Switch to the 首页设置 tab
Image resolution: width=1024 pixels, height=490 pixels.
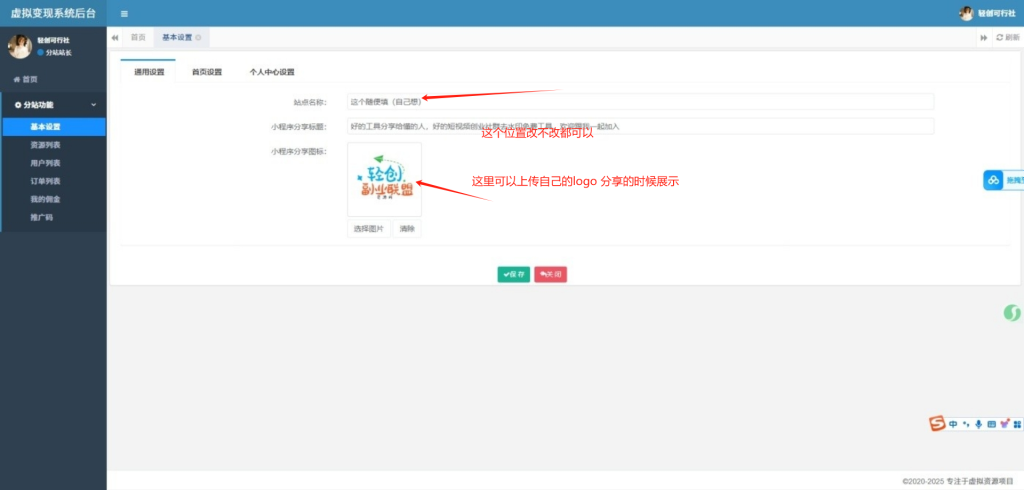tap(206, 72)
